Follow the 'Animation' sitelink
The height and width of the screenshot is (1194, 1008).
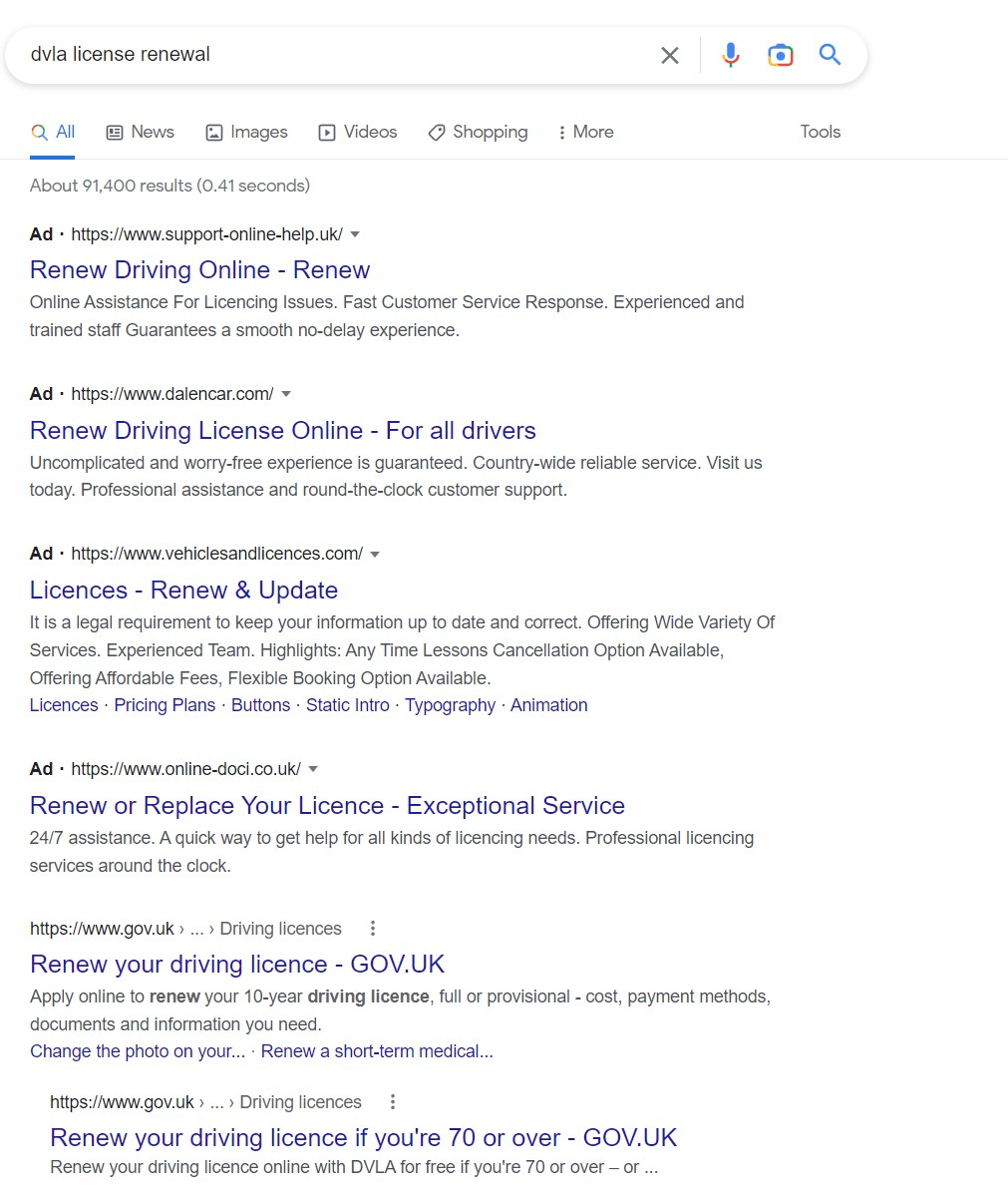point(549,705)
